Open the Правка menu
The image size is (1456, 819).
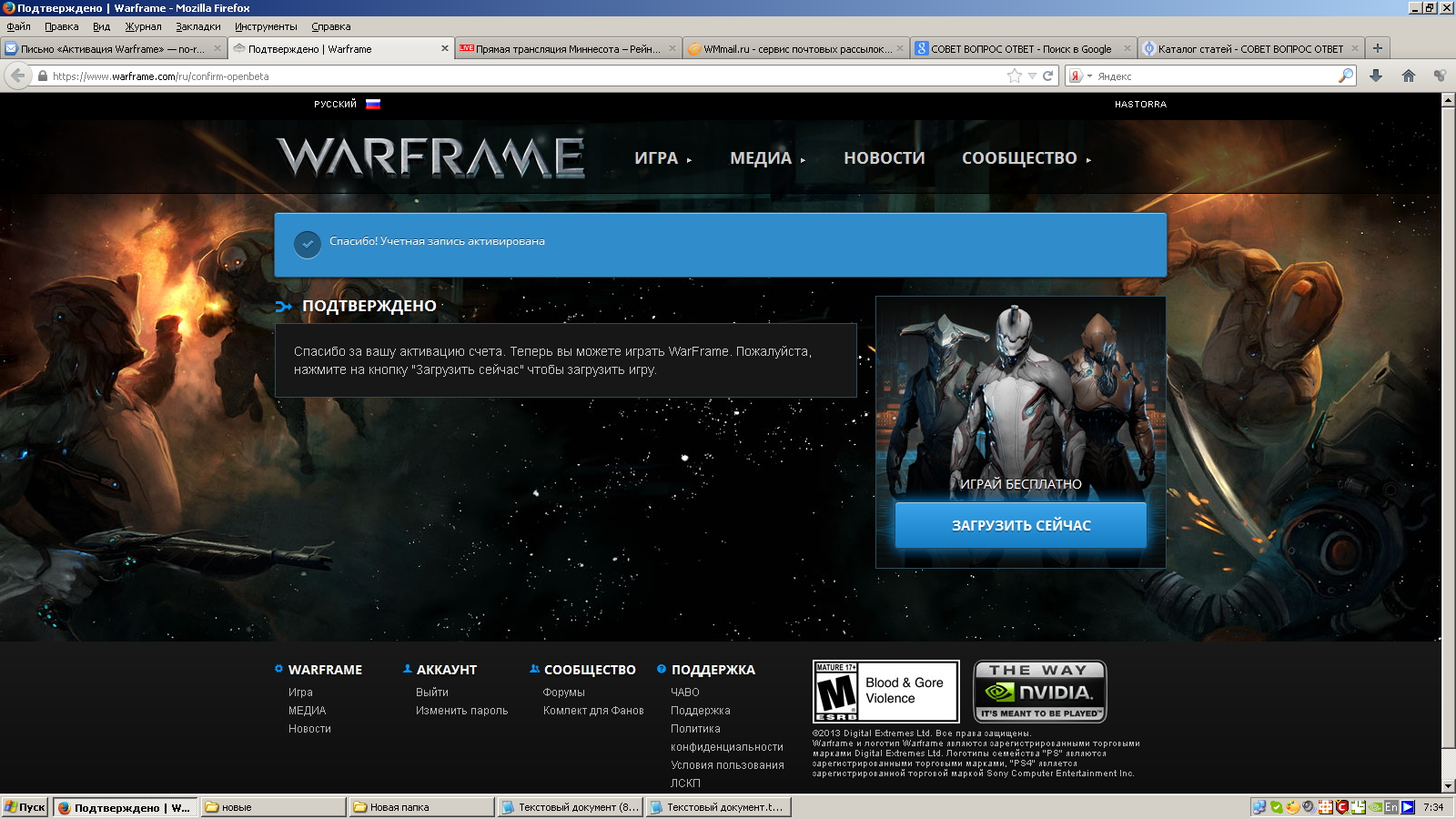(62, 26)
